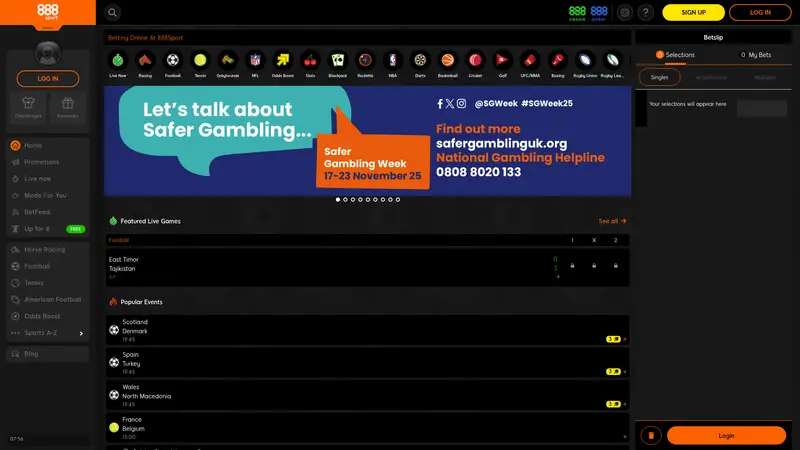Click the sidebar LOG IN button
The image size is (800, 450).
pos(48,79)
